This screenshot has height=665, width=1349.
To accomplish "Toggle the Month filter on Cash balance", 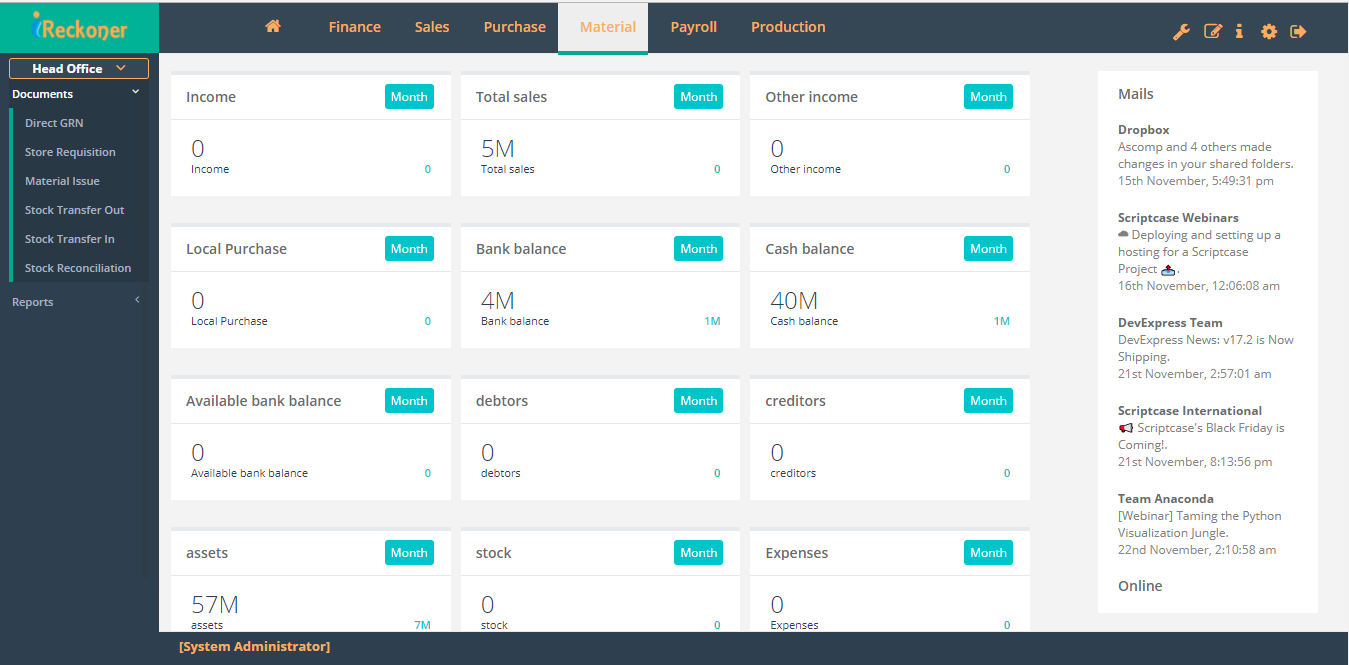I will tap(988, 248).
